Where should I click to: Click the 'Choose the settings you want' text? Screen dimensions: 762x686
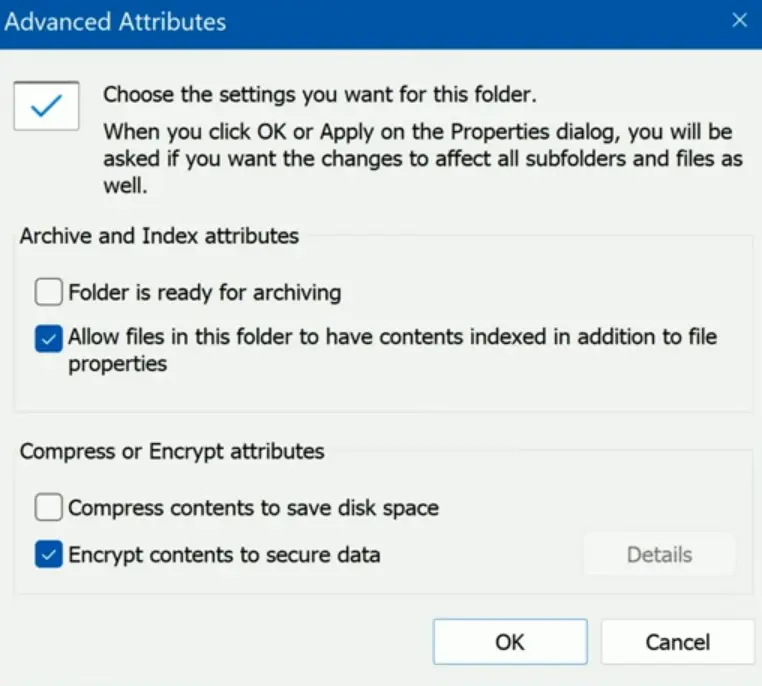click(320, 96)
